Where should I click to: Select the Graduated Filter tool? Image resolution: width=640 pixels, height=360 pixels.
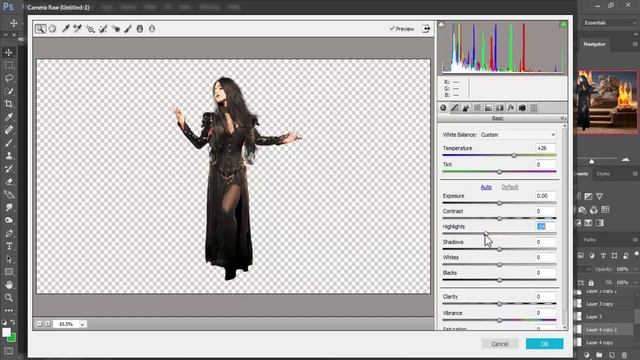pos(140,29)
